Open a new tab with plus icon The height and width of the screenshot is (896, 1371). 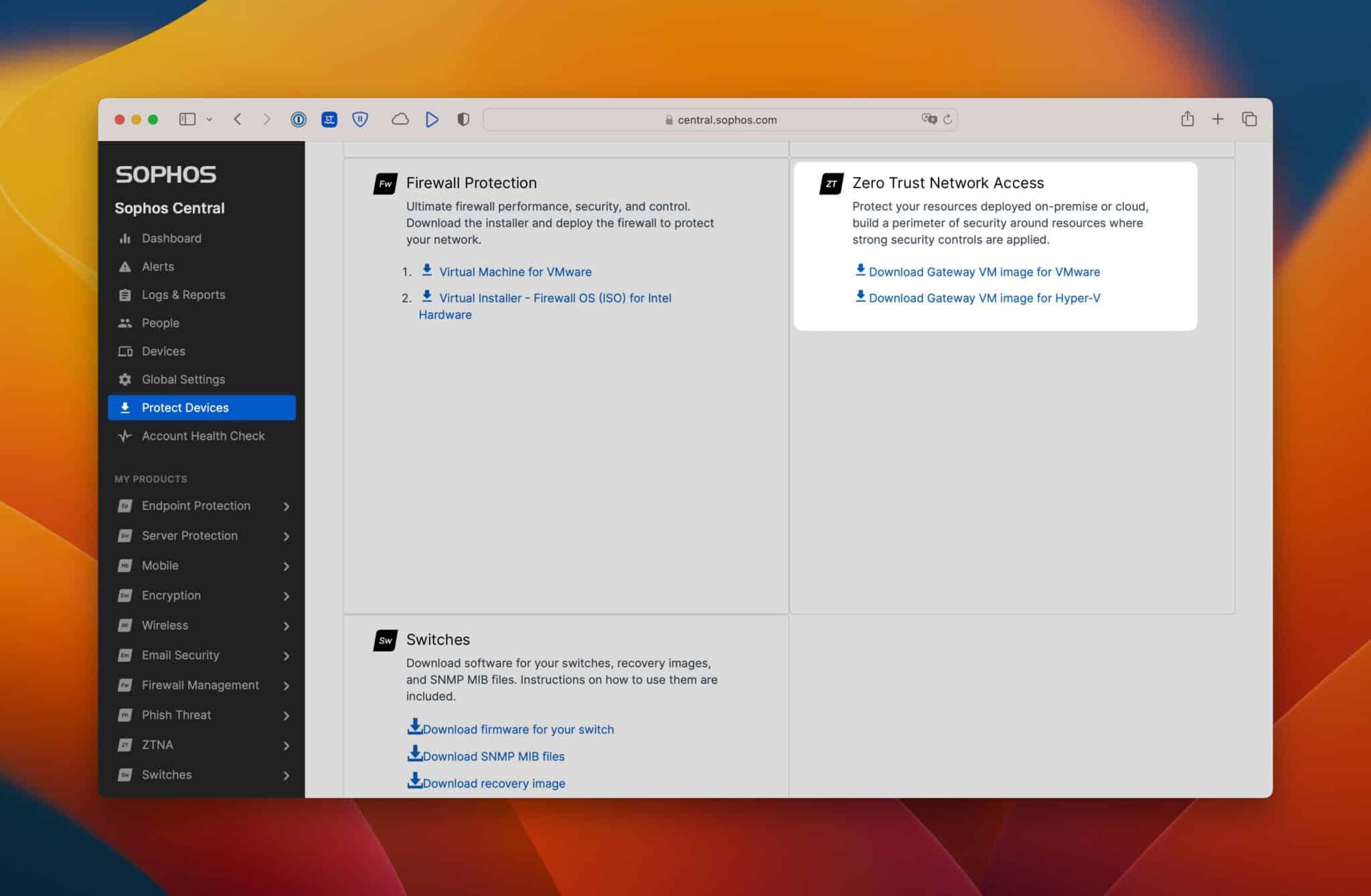1218,119
